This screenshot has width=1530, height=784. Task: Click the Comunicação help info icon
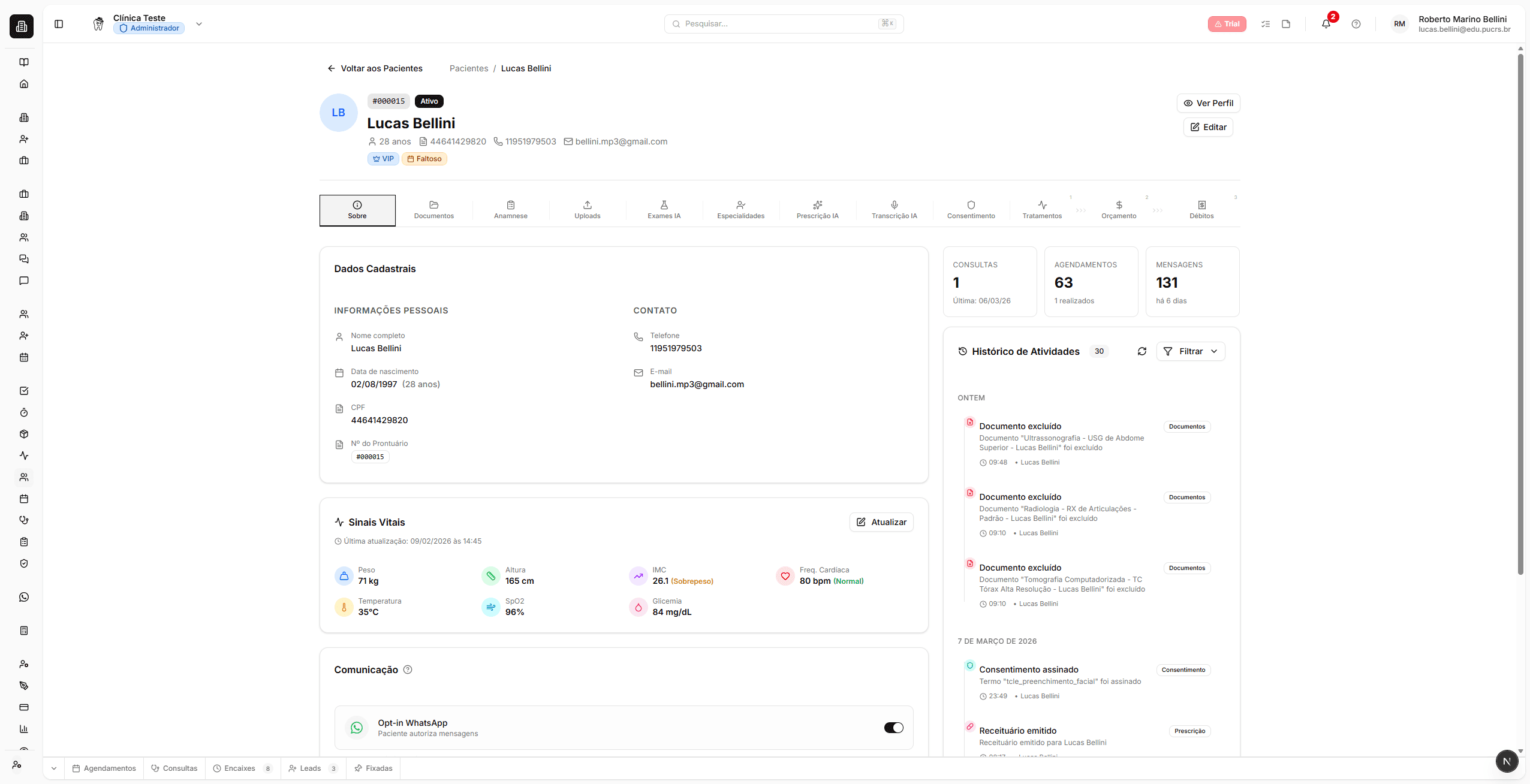tap(408, 670)
